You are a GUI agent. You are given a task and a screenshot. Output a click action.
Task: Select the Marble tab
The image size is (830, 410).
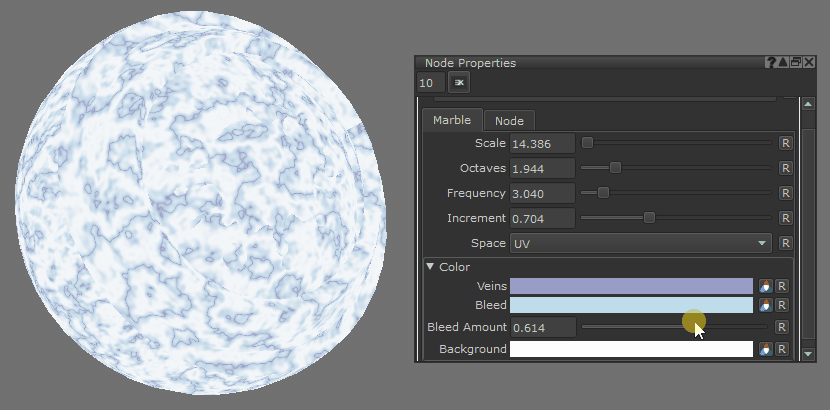(451, 120)
